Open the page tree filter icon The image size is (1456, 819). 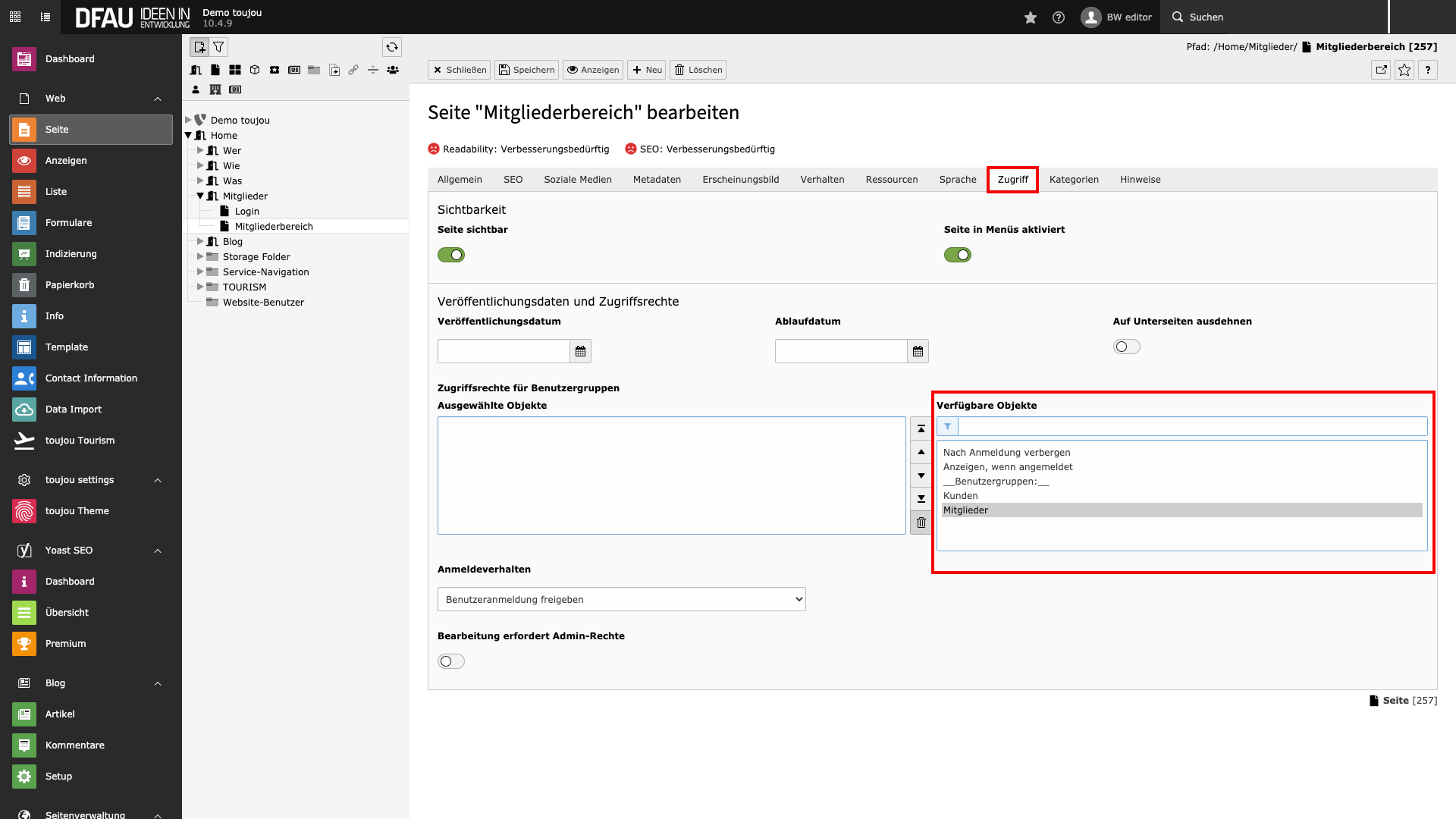(x=218, y=47)
